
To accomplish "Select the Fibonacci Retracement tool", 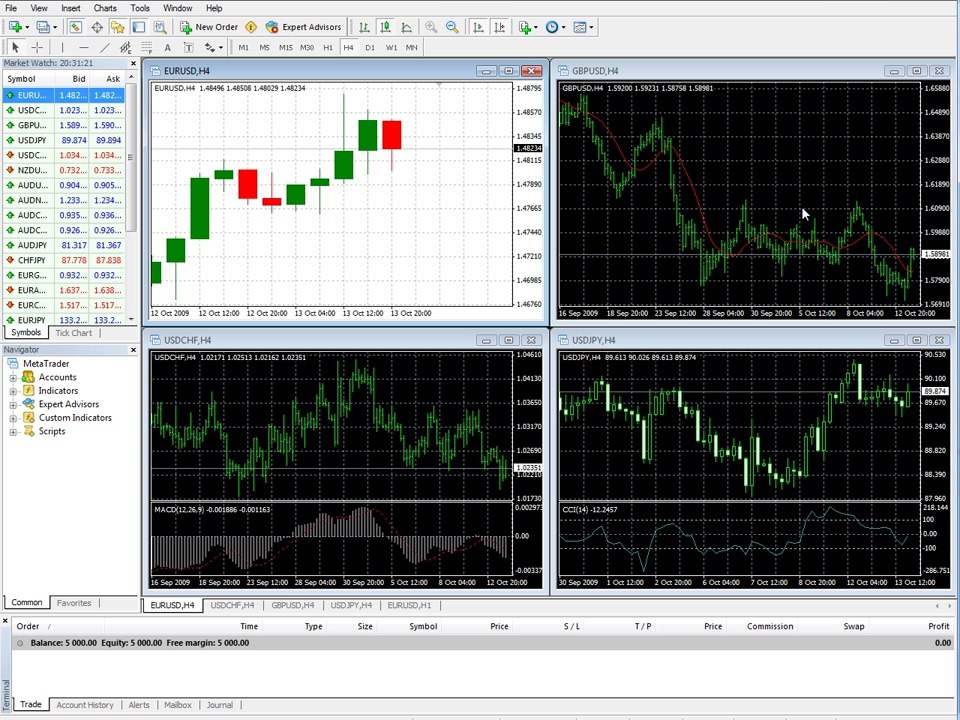I will [x=146, y=47].
